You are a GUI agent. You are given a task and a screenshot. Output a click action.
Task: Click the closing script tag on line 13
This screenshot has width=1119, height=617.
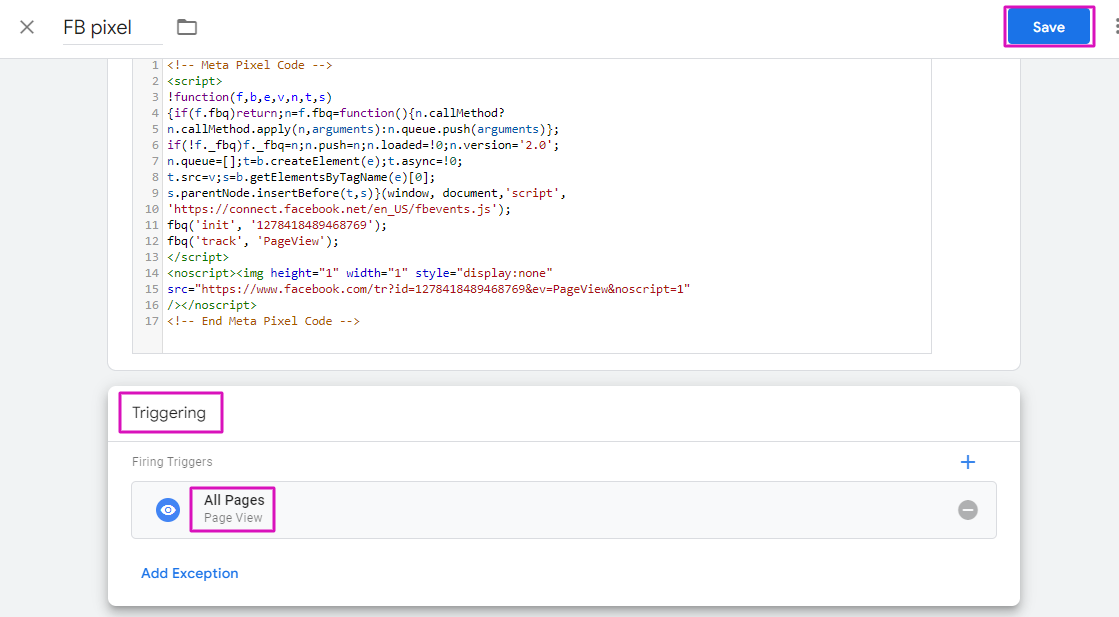tap(198, 257)
